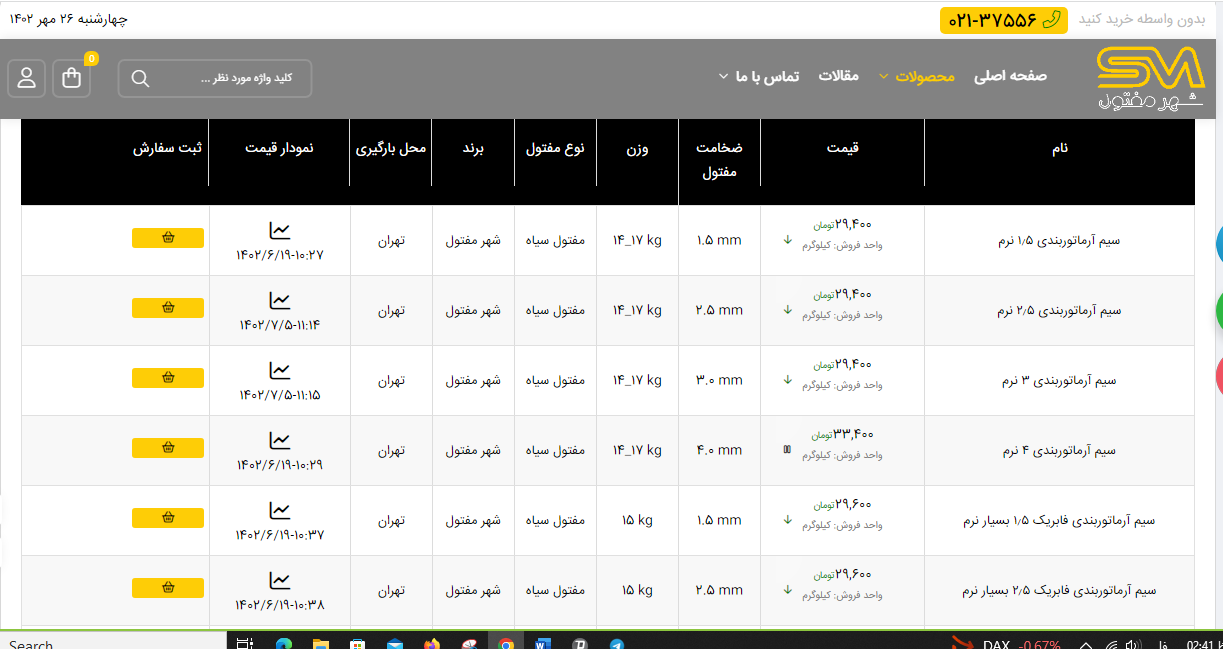The image size is (1223, 649).
Task: Open the shopping bag cart icon
Action: coord(72,78)
